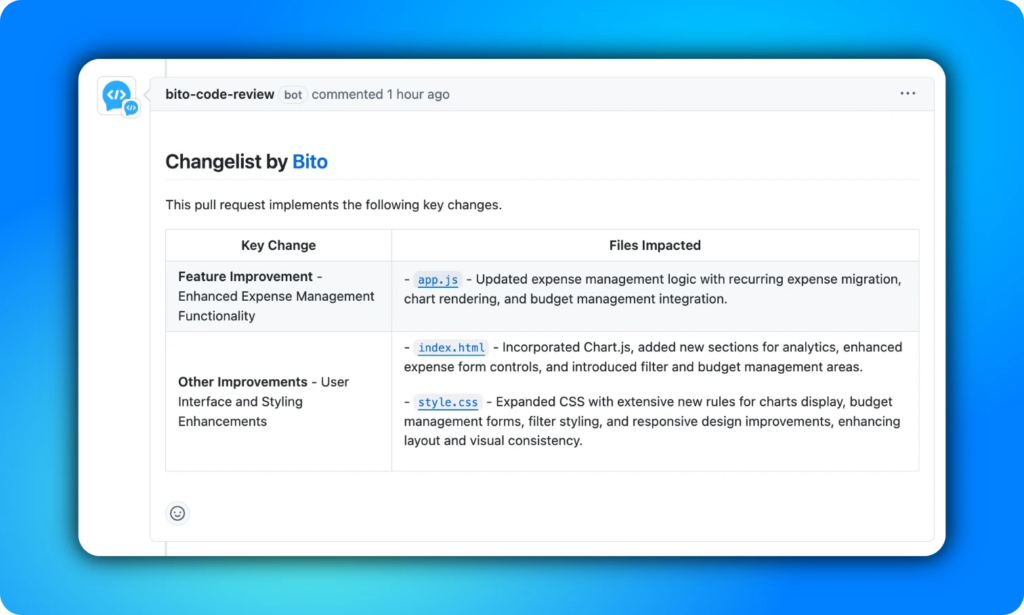Open the reaction smiley icon

click(x=177, y=513)
